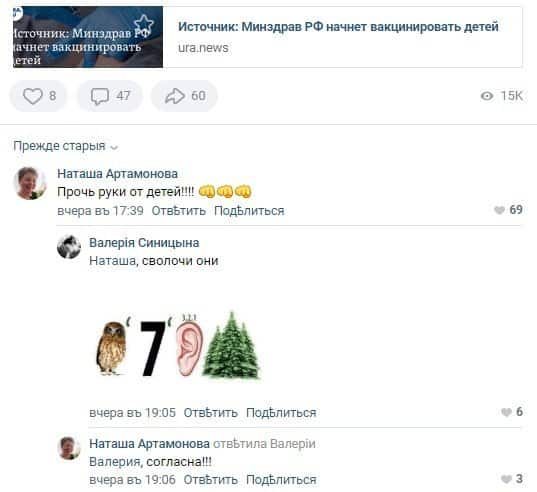Bookmark the article with the star icon
This screenshot has width=537, height=492.
pyautogui.click(x=143, y=24)
